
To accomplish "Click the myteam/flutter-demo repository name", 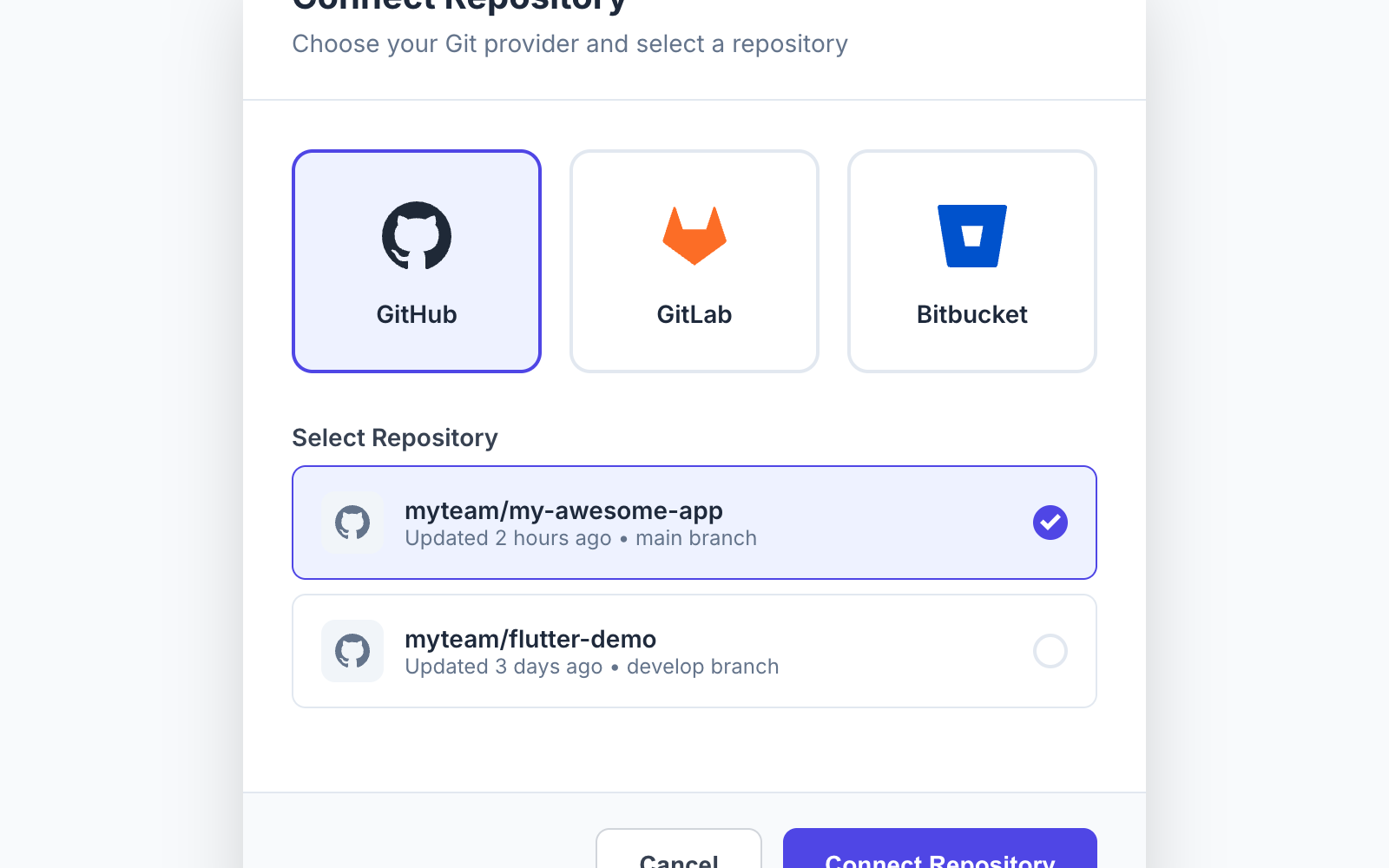I will click(x=530, y=640).
